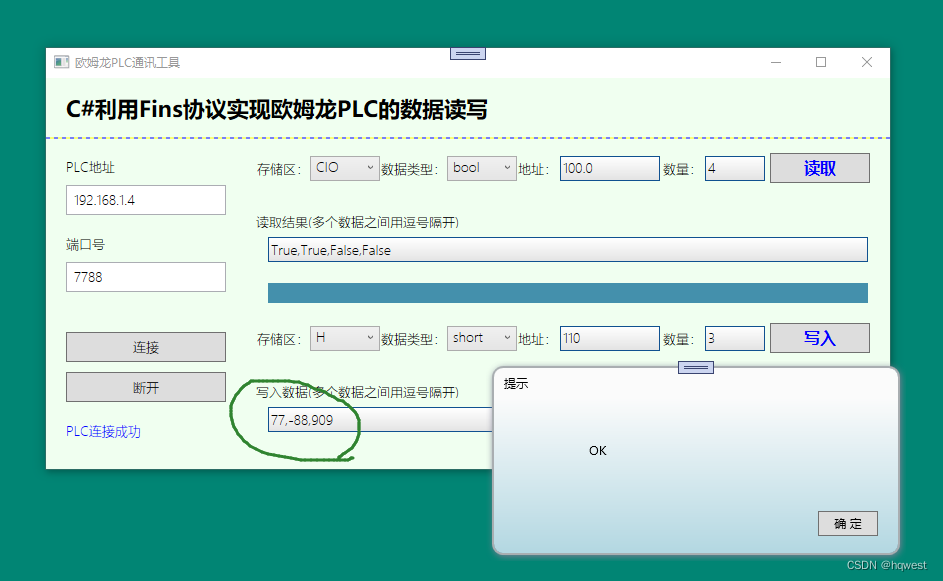Click the heading C#利用Fins协议 title
The width and height of the screenshot is (943, 581).
pyautogui.click(x=277, y=110)
